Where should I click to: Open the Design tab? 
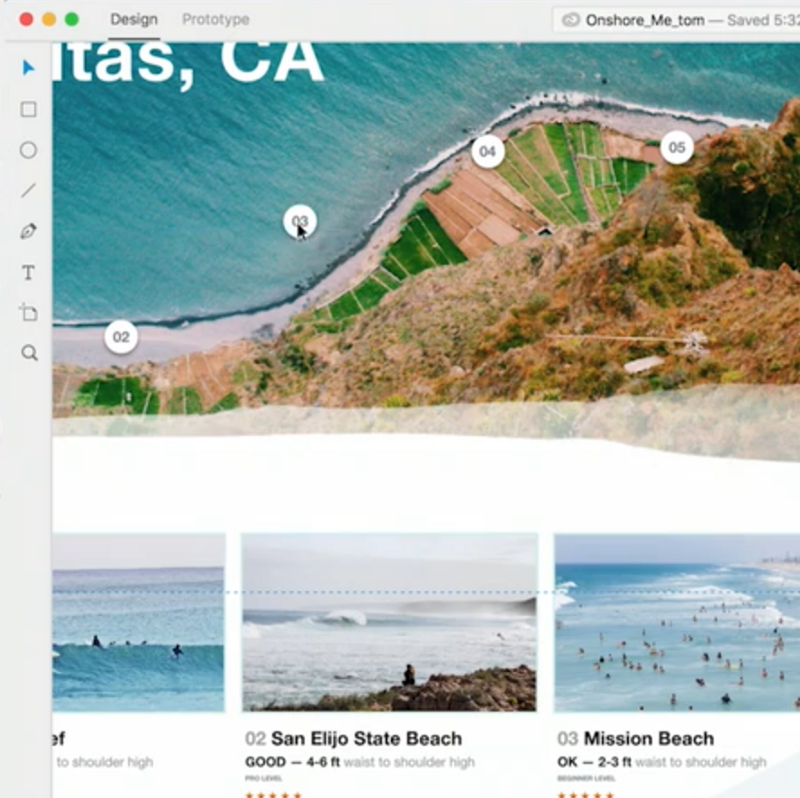tap(134, 19)
